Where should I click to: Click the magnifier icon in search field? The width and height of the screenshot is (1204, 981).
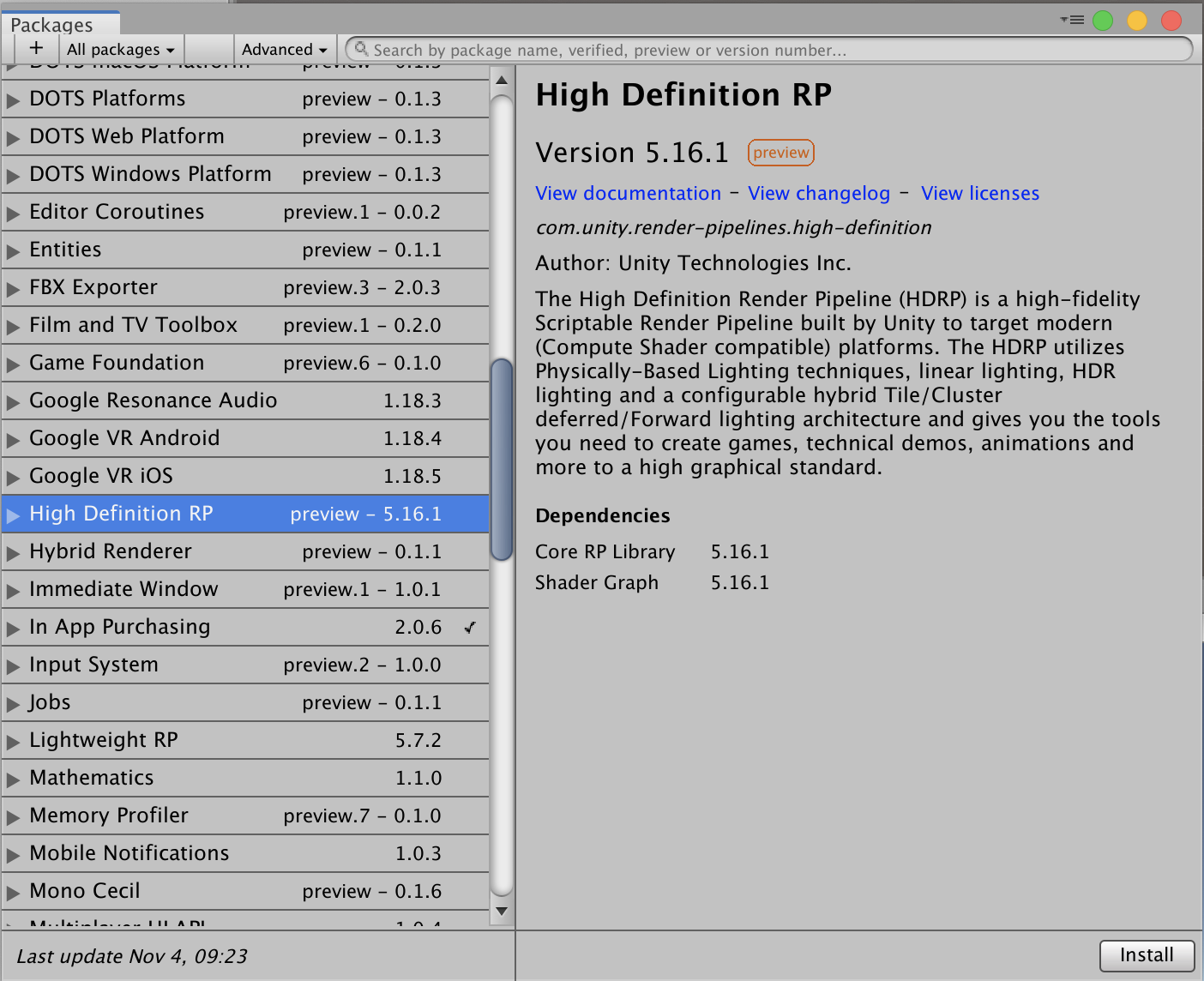point(362,50)
